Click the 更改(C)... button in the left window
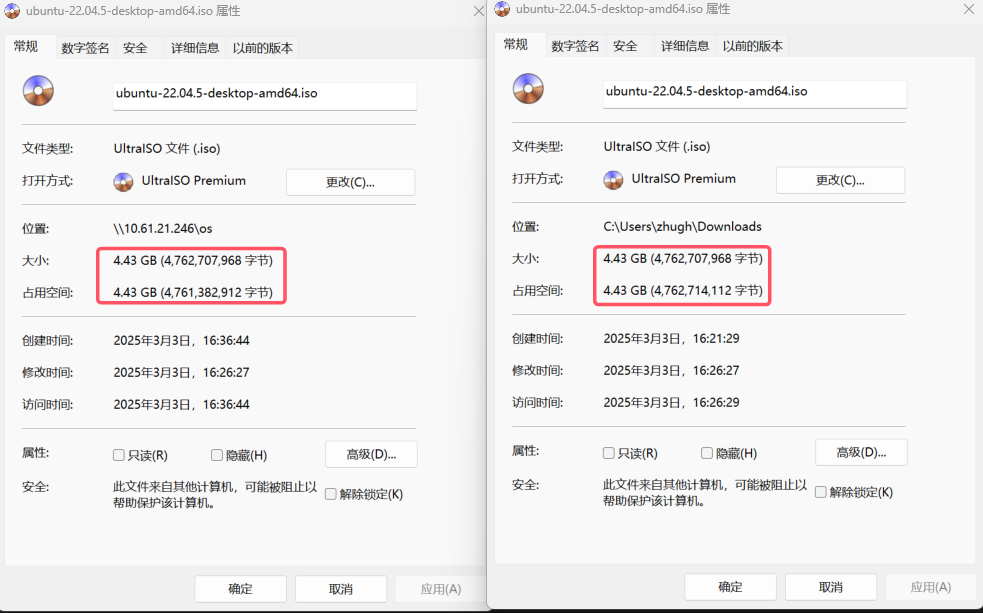The height and width of the screenshot is (613, 983). point(350,182)
